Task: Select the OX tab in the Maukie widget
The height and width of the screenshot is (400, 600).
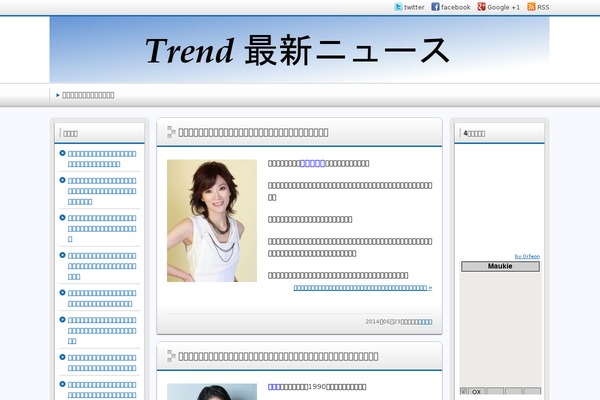Action: point(476,391)
